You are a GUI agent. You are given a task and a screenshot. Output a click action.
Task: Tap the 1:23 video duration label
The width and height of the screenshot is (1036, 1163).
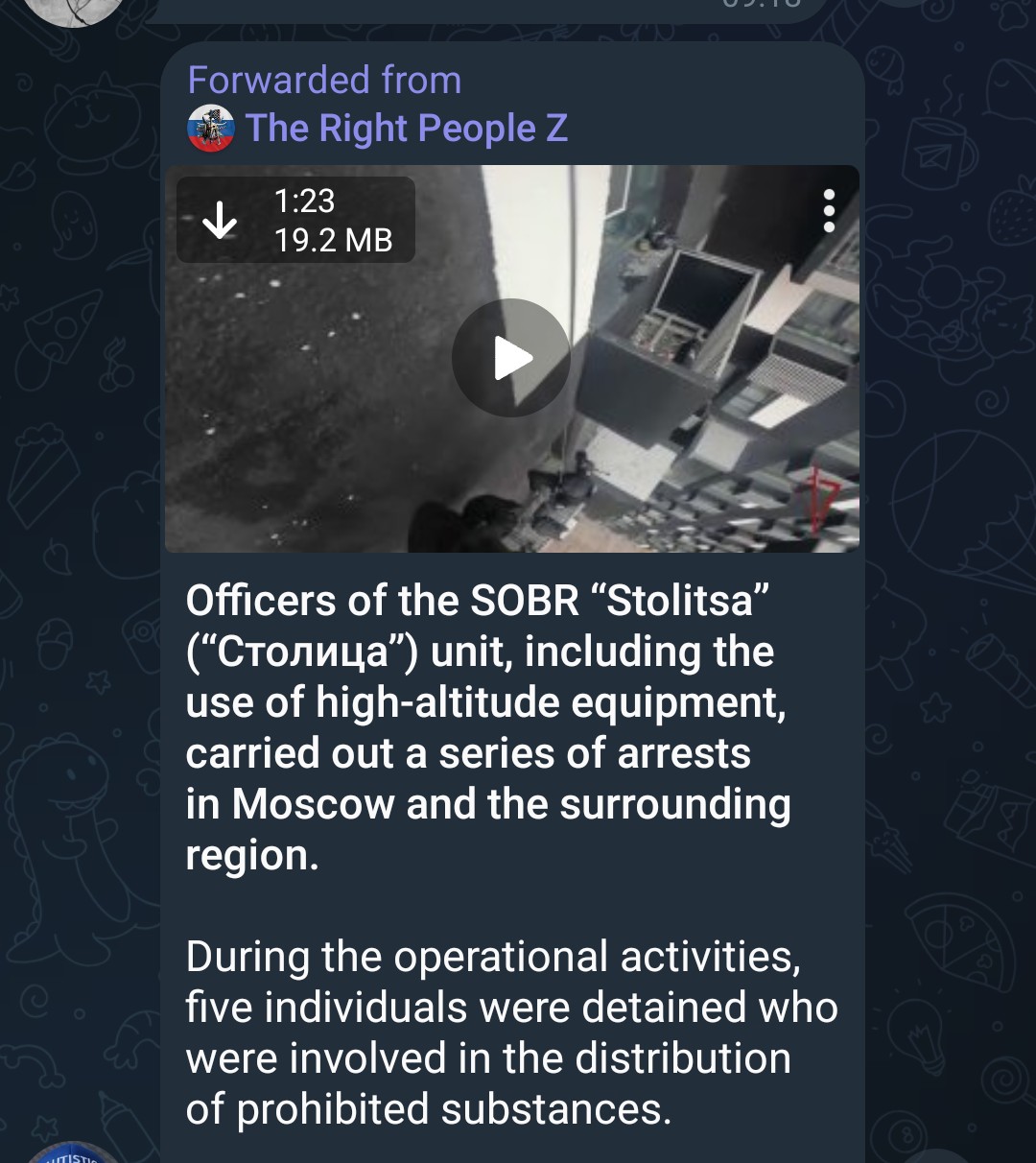coord(304,201)
